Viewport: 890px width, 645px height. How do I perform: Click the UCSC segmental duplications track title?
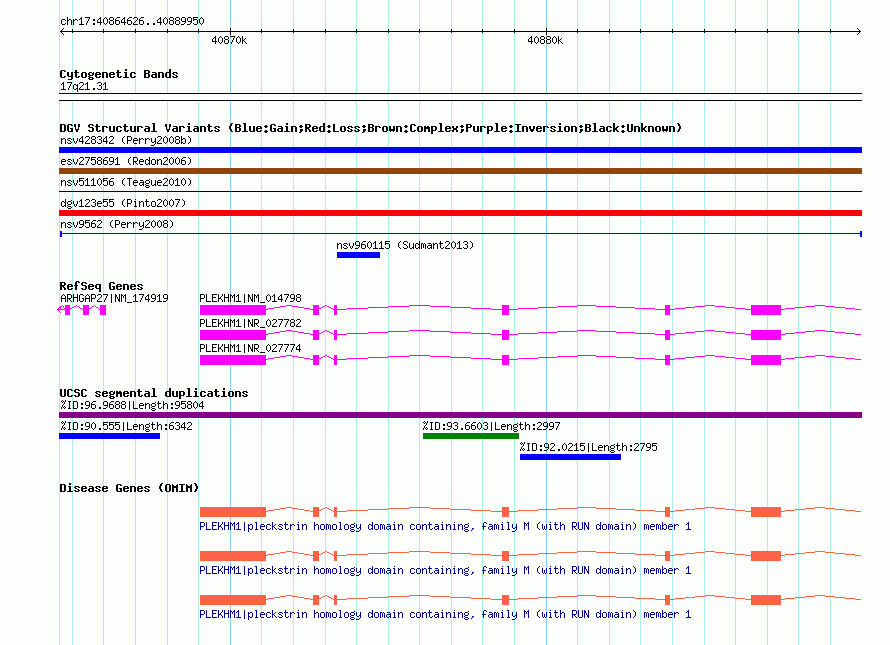pos(154,393)
